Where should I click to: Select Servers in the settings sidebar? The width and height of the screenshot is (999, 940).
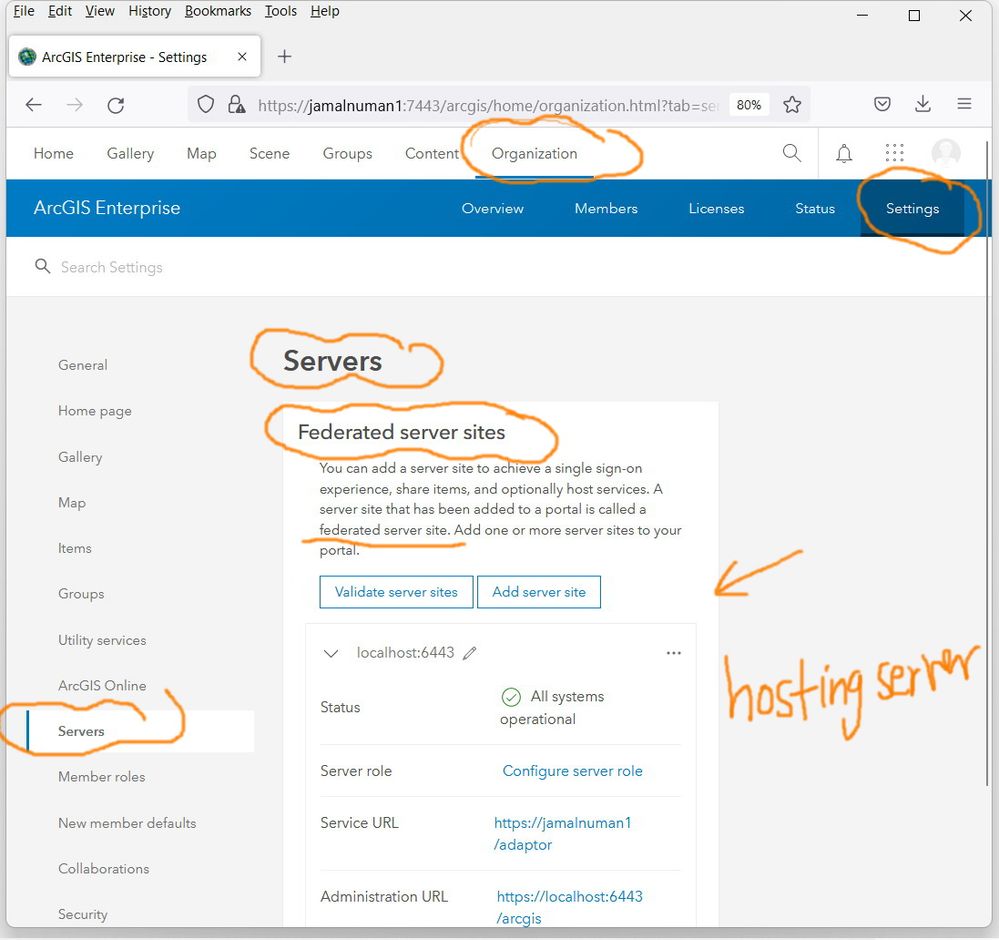pyautogui.click(x=81, y=731)
